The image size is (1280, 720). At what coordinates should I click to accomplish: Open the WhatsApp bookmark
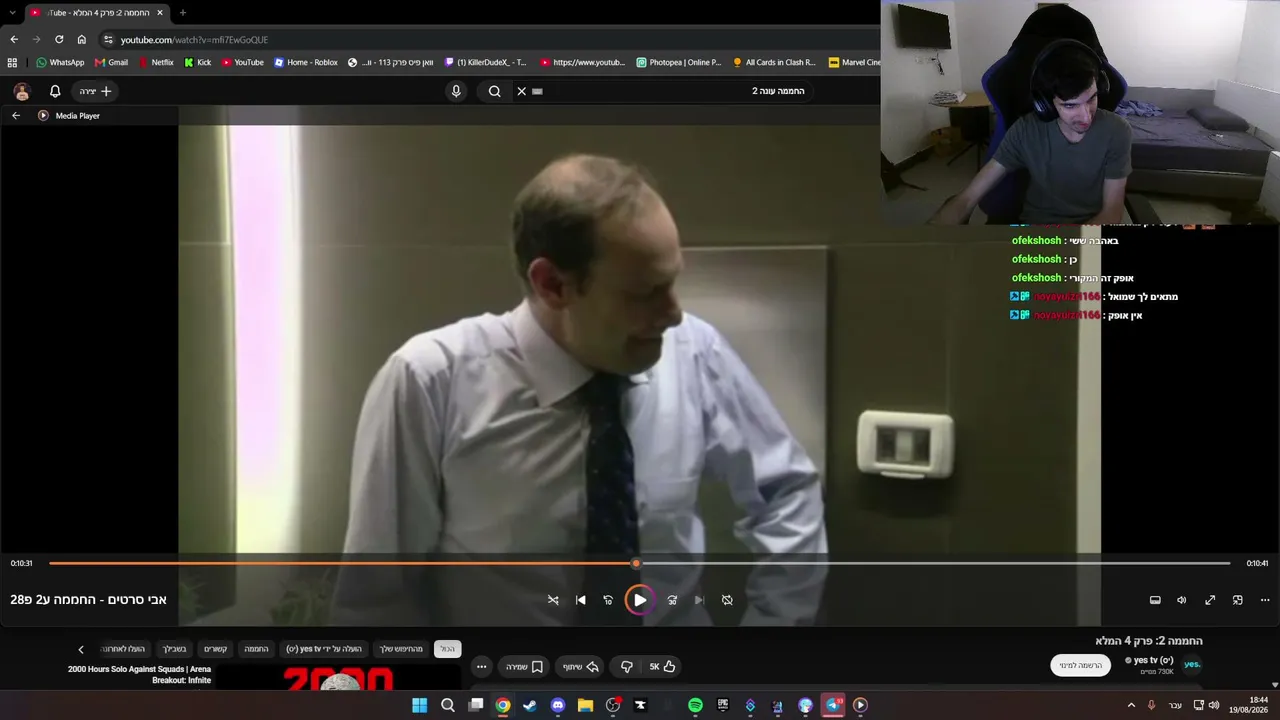point(60,62)
